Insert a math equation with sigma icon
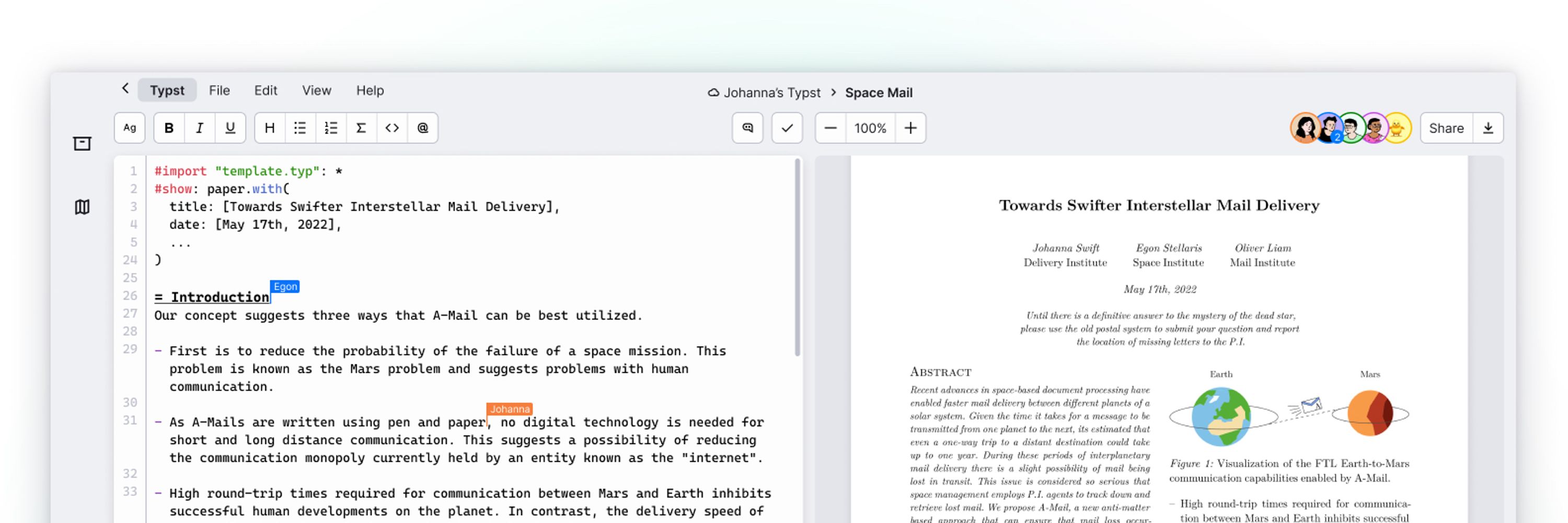The width and height of the screenshot is (1568, 523). 362,128
